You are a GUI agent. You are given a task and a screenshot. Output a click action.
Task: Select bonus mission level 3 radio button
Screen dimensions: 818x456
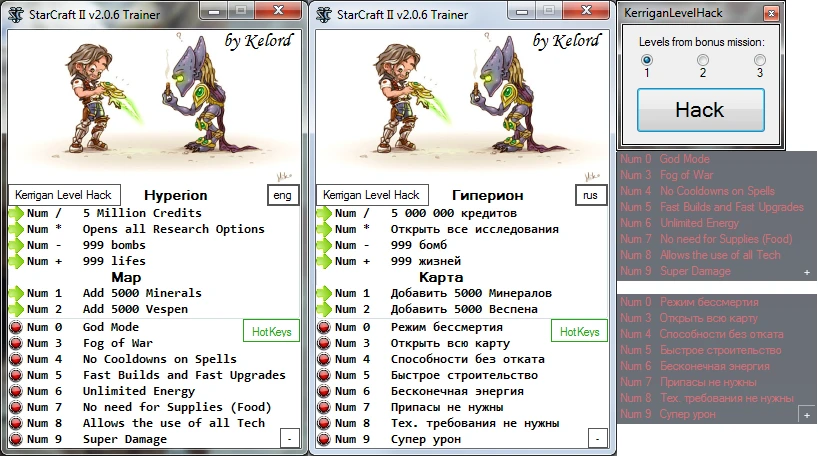pos(760,59)
